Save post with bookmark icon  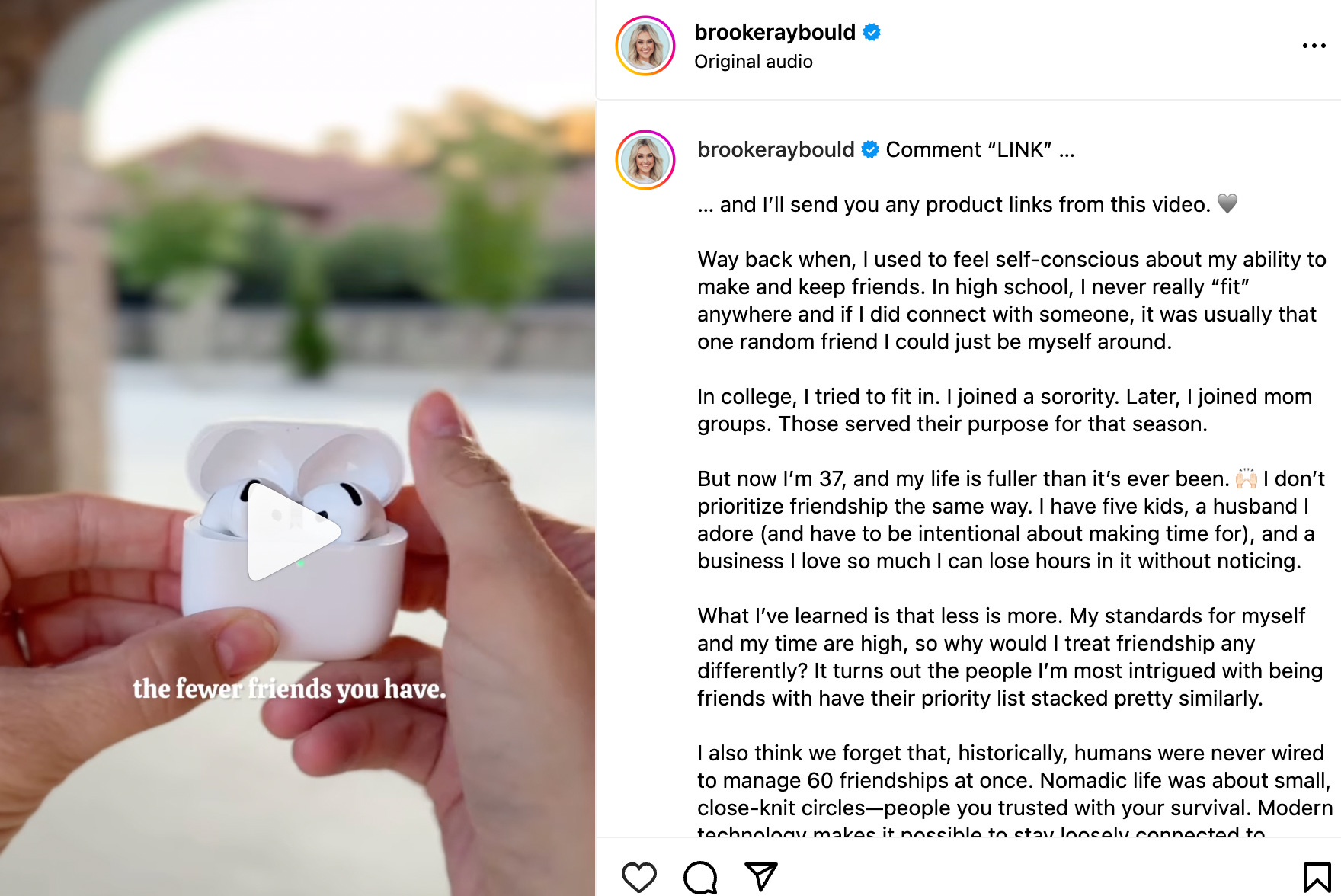click(x=1316, y=877)
